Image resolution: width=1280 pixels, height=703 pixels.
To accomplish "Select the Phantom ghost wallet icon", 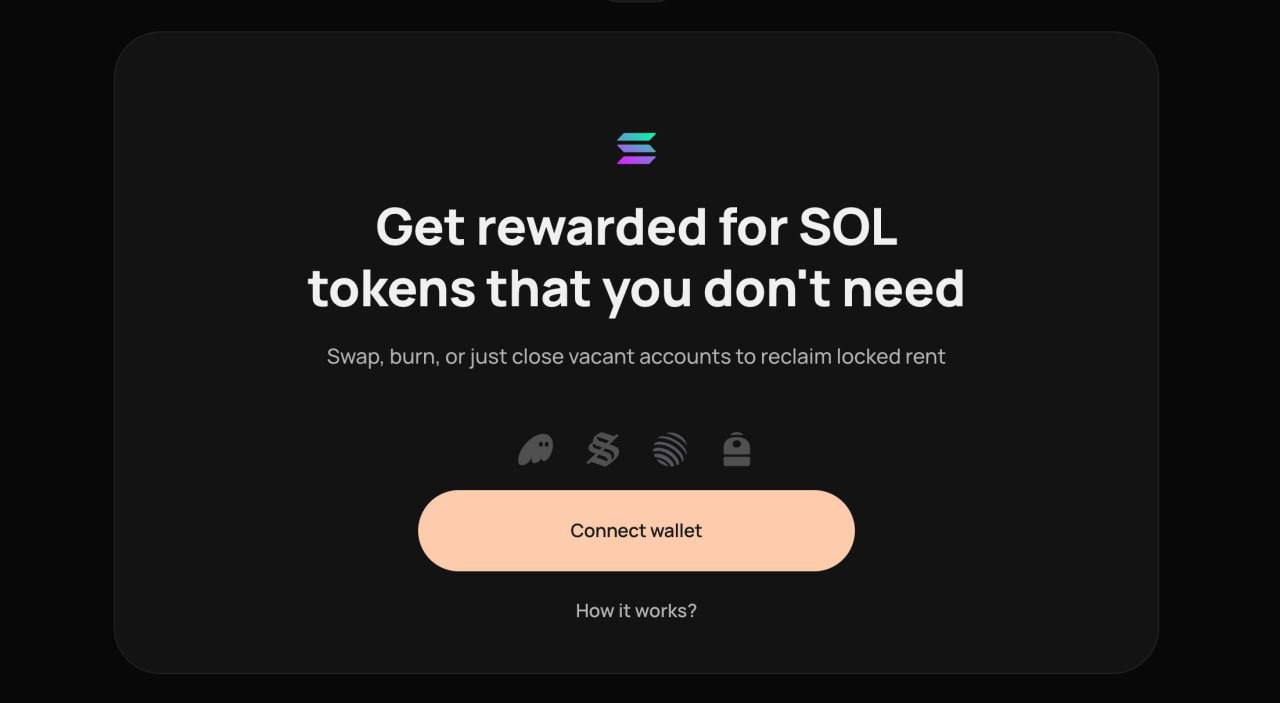I will coord(535,450).
